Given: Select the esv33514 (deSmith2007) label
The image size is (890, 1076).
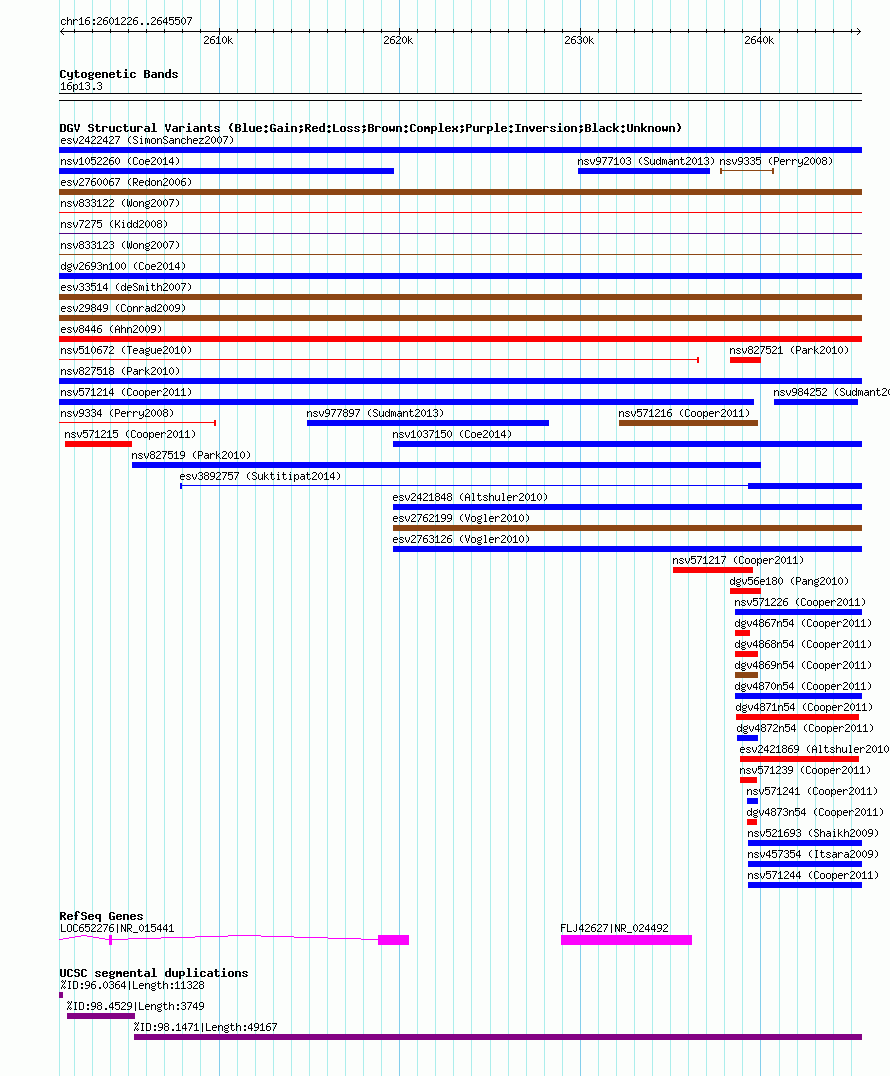Looking at the screenshot, I should (126, 287).
